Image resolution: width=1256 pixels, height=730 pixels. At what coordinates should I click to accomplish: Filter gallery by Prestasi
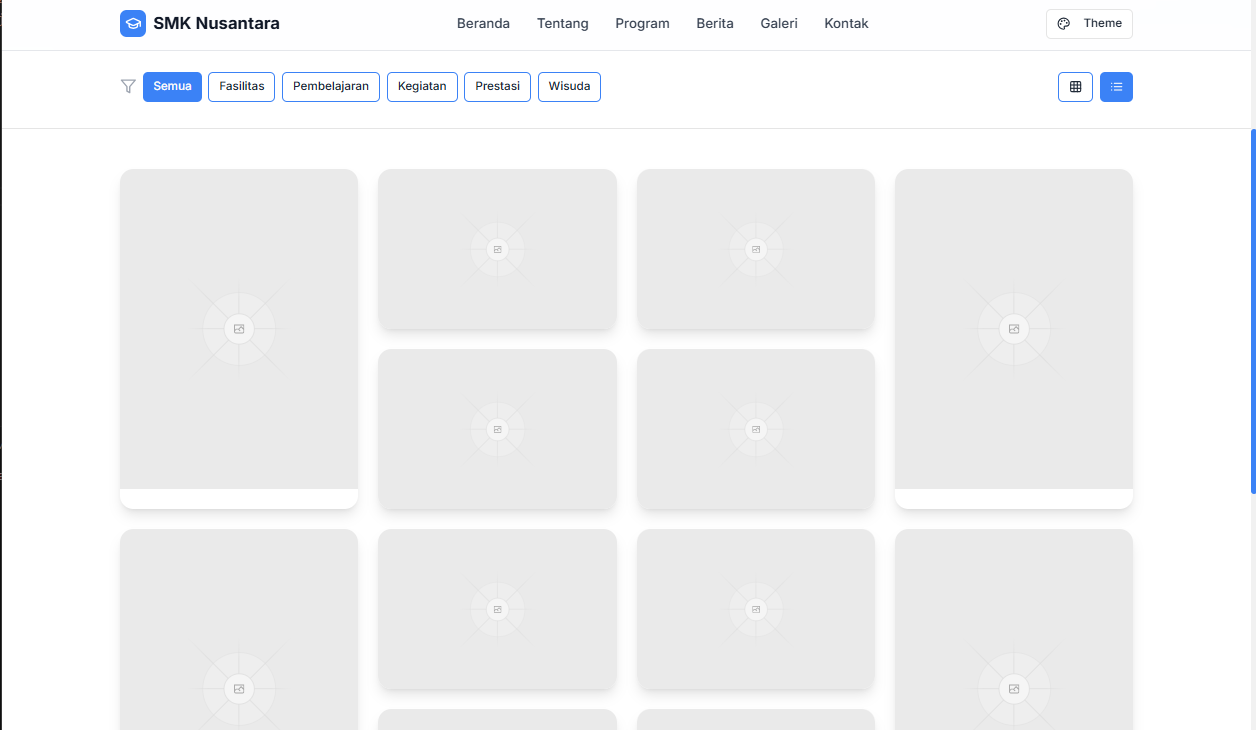point(497,87)
